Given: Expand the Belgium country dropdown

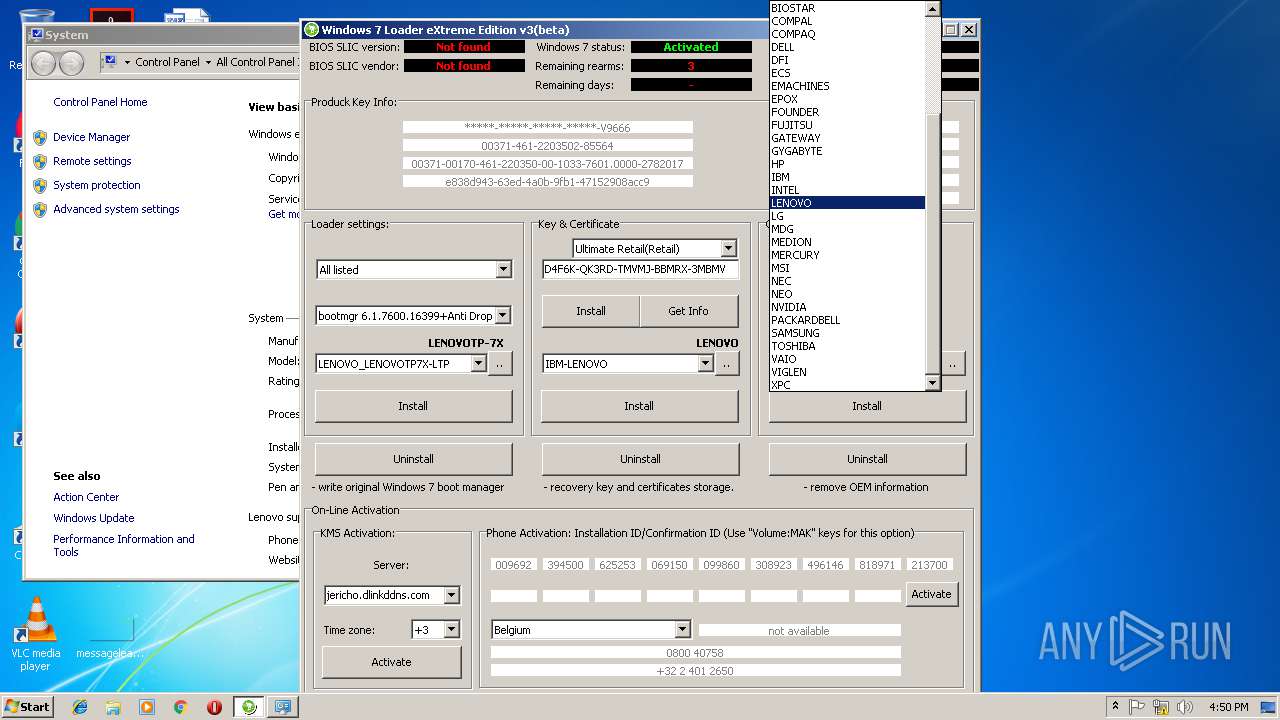Looking at the screenshot, I should [682, 630].
